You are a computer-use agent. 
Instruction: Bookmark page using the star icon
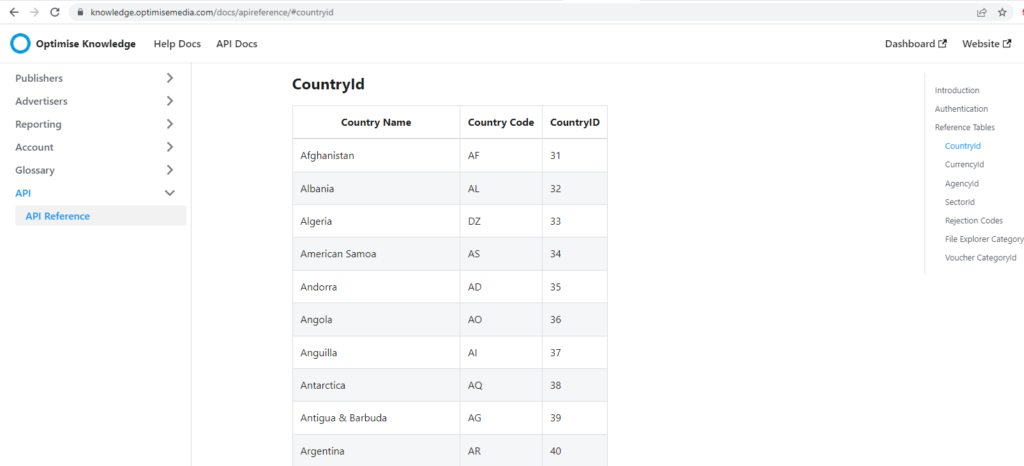point(1002,12)
